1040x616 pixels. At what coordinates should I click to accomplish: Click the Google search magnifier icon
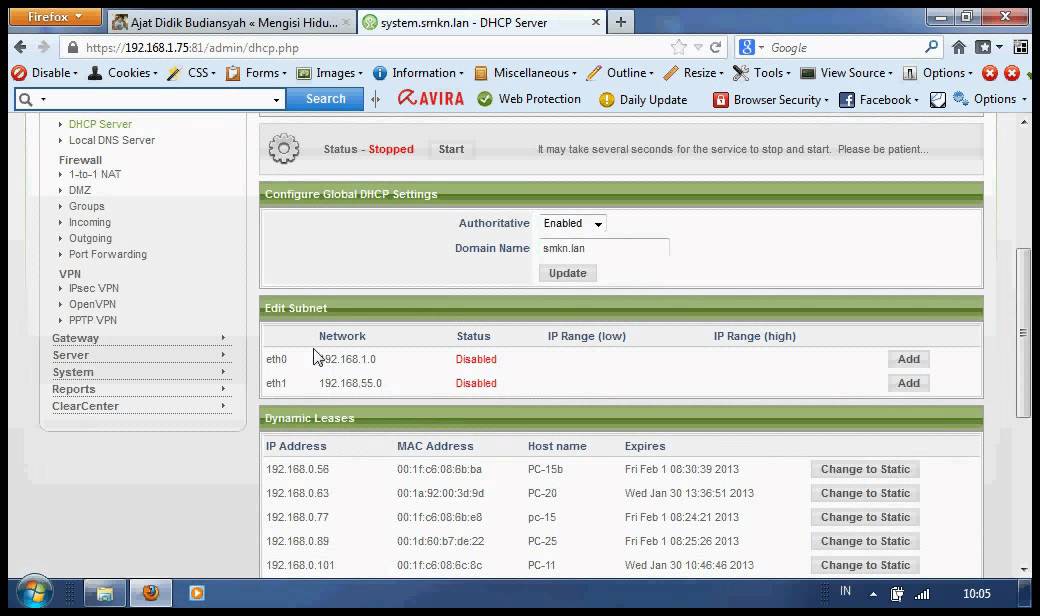tap(931, 46)
